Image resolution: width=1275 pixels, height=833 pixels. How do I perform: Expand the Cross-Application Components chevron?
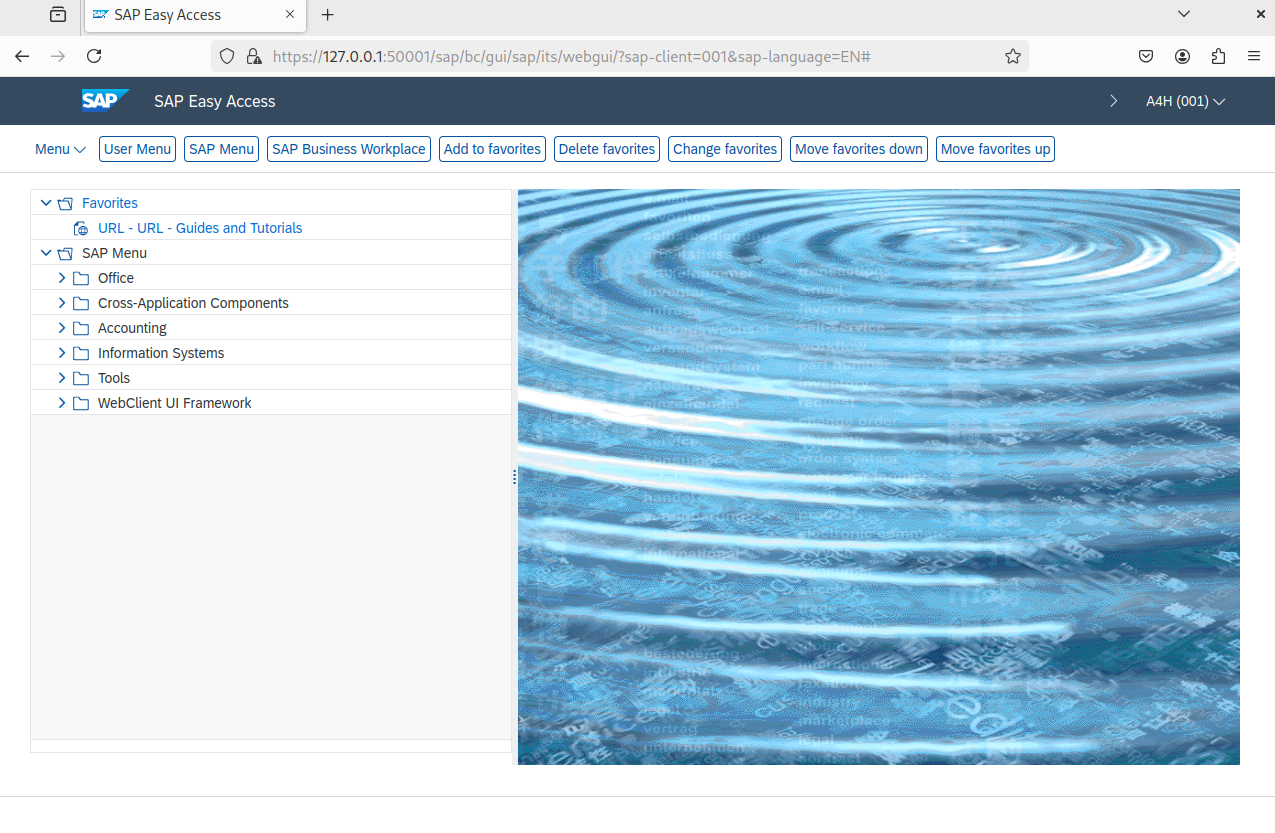[x=62, y=303]
